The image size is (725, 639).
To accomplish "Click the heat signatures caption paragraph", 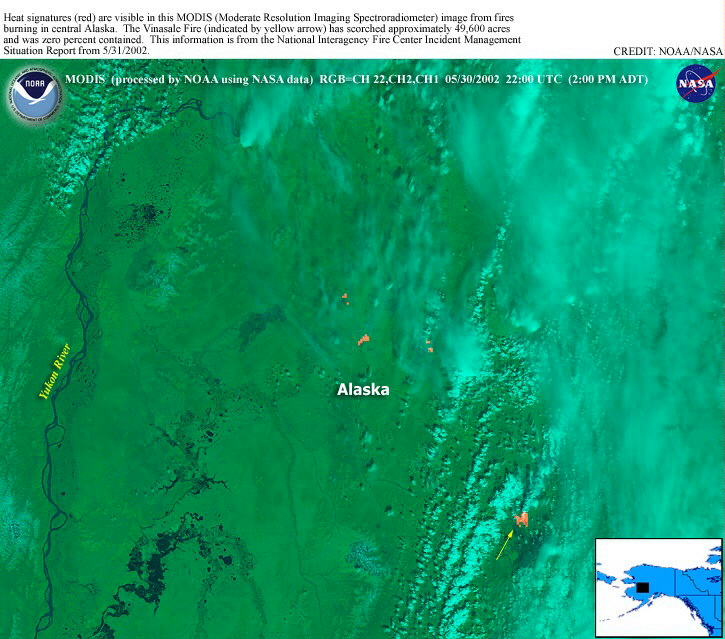I will pyautogui.click(x=262, y=28).
